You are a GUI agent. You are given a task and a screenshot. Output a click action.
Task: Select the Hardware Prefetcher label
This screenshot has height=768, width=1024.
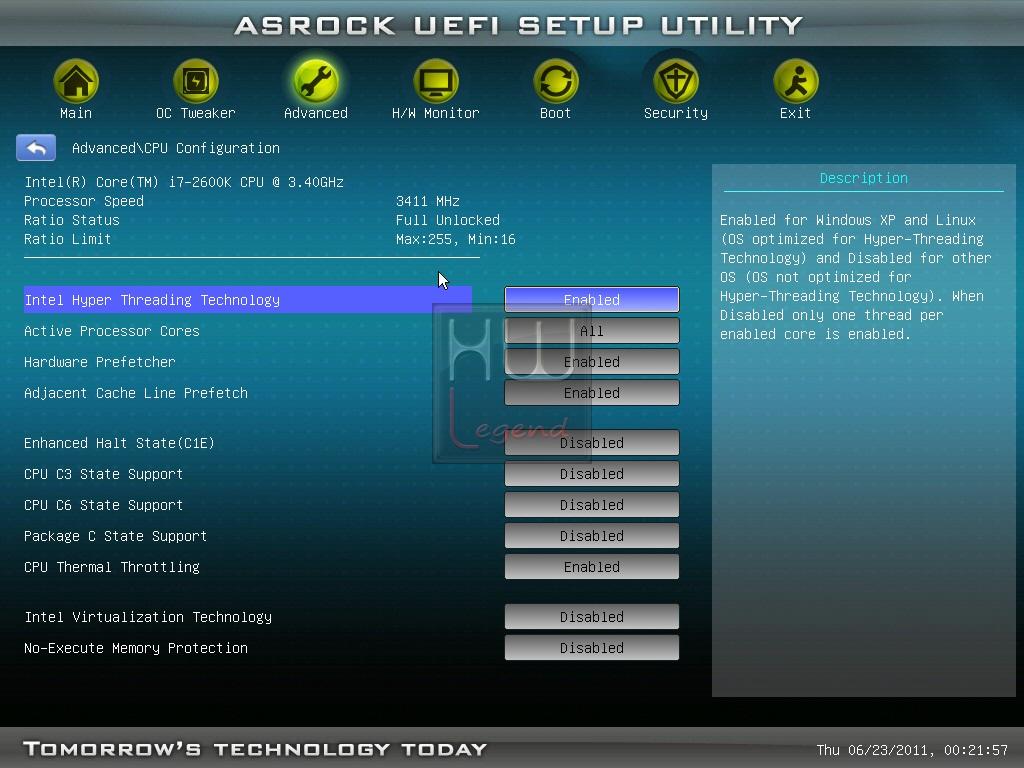(x=100, y=362)
